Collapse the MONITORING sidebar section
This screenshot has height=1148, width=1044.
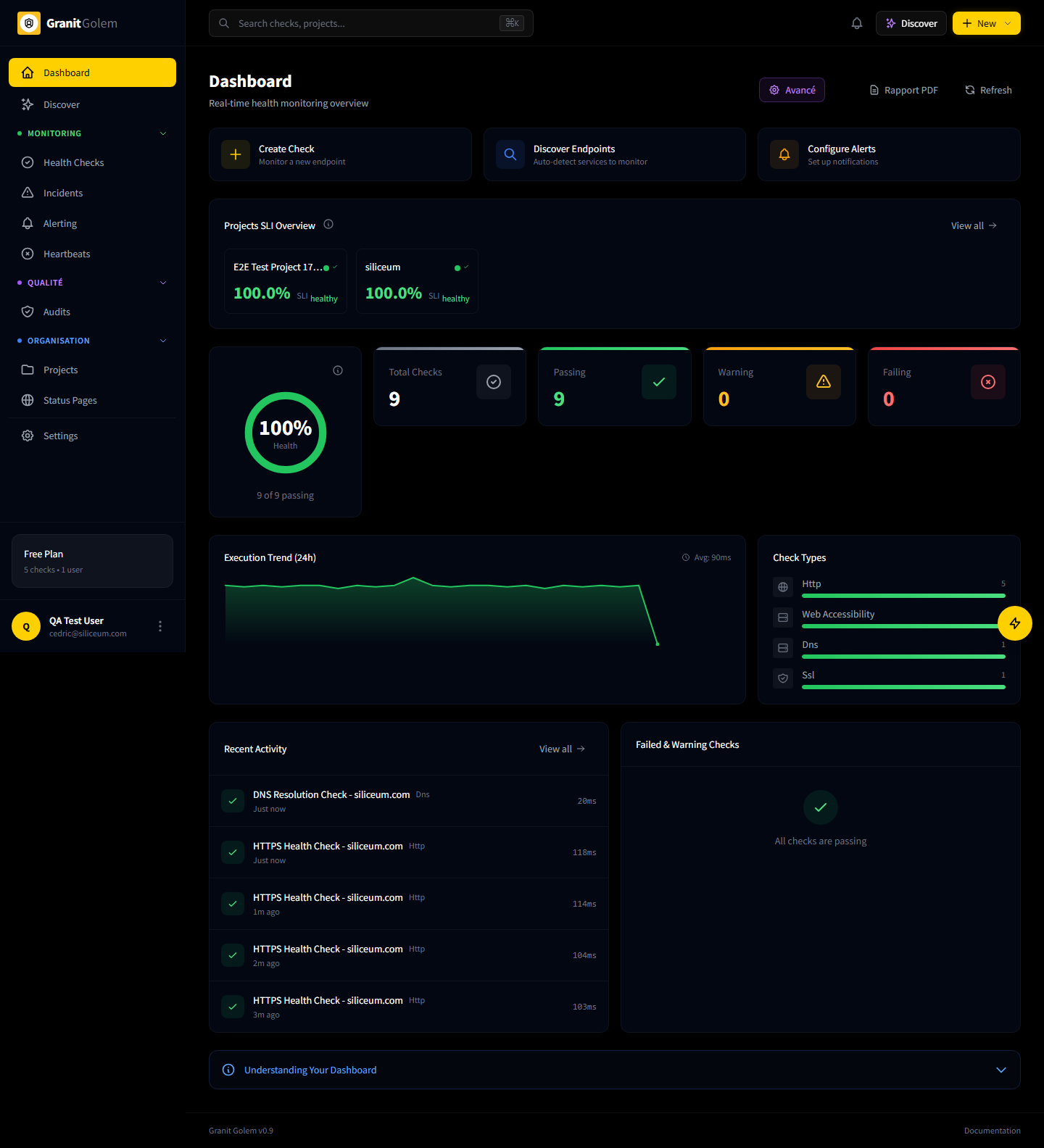point(163,133)
